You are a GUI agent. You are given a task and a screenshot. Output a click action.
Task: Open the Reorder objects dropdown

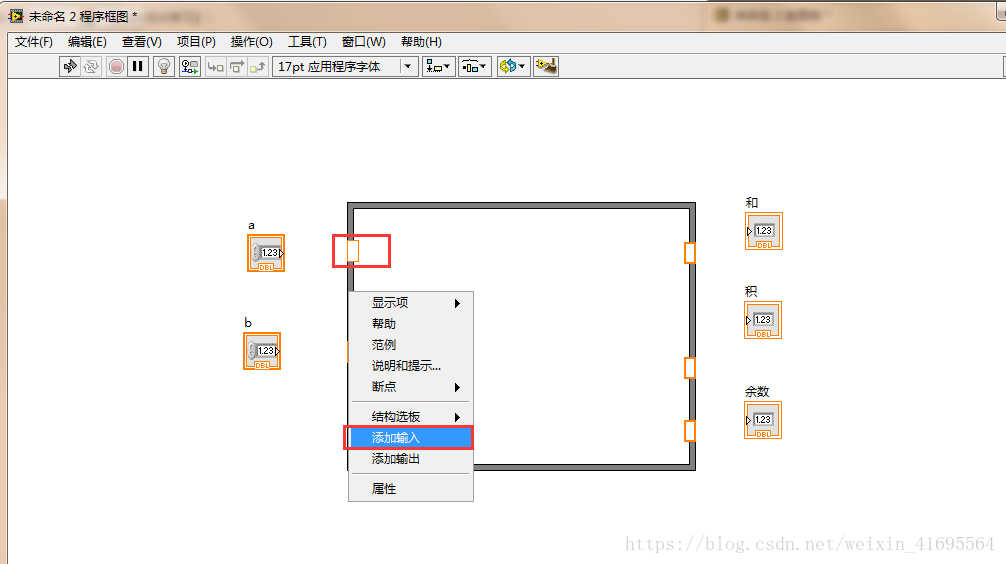513,66
